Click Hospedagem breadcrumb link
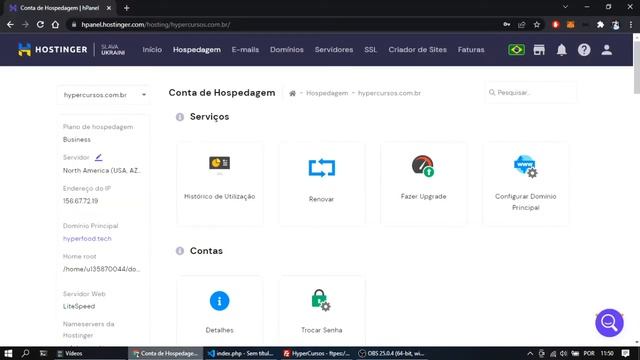640x360 pixels. coord(327,93)
